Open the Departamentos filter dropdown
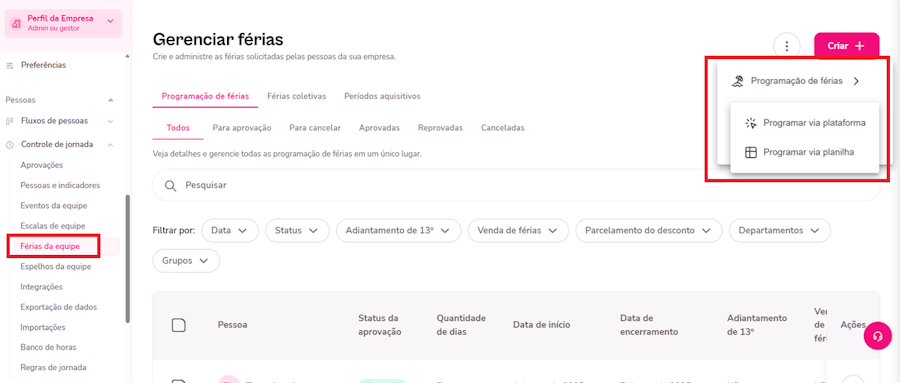Image resolution: width=900 pixels, height=383 pixels. point(779,230)
